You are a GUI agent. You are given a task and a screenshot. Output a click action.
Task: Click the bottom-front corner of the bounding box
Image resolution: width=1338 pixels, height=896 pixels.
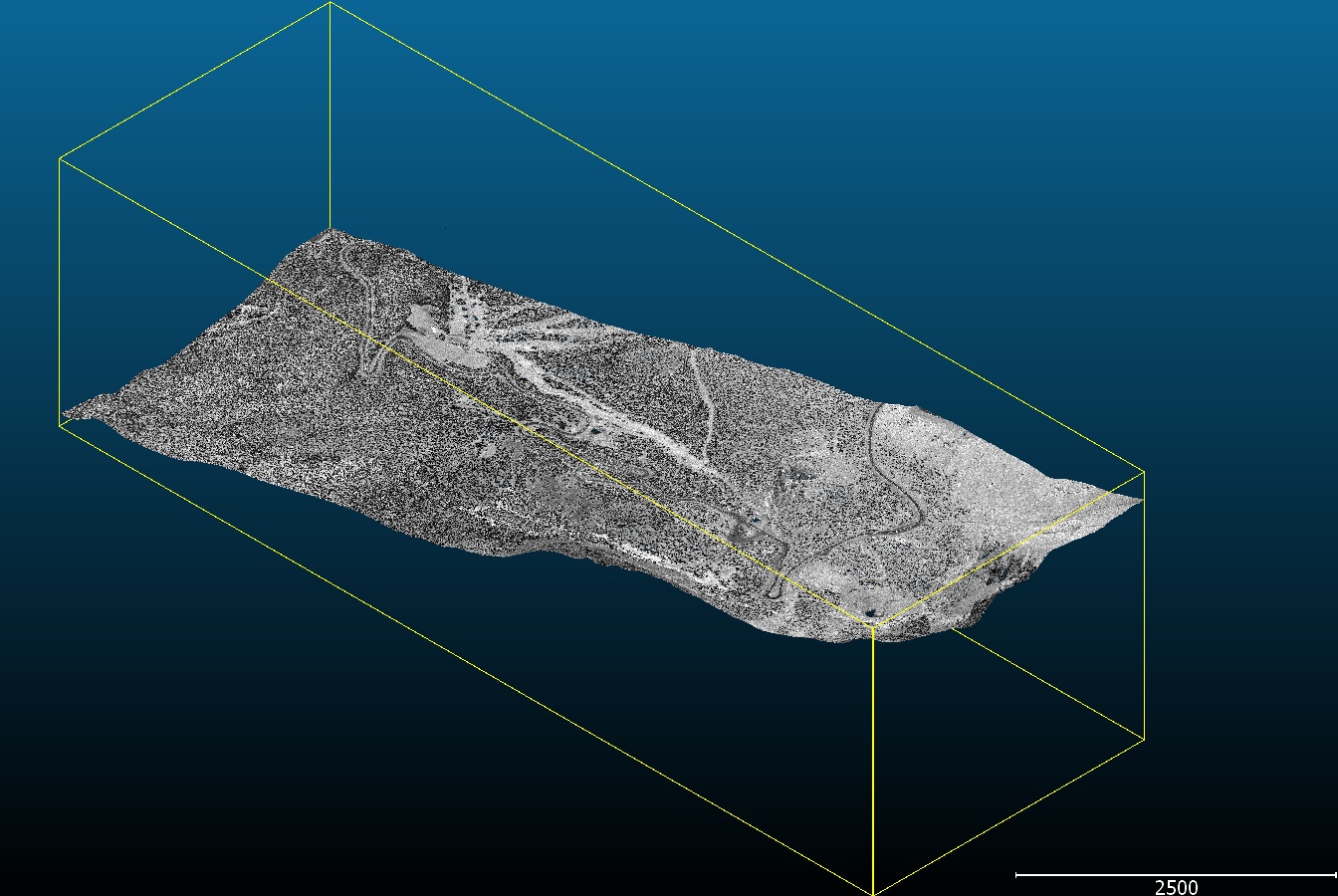tap(873, 893)
